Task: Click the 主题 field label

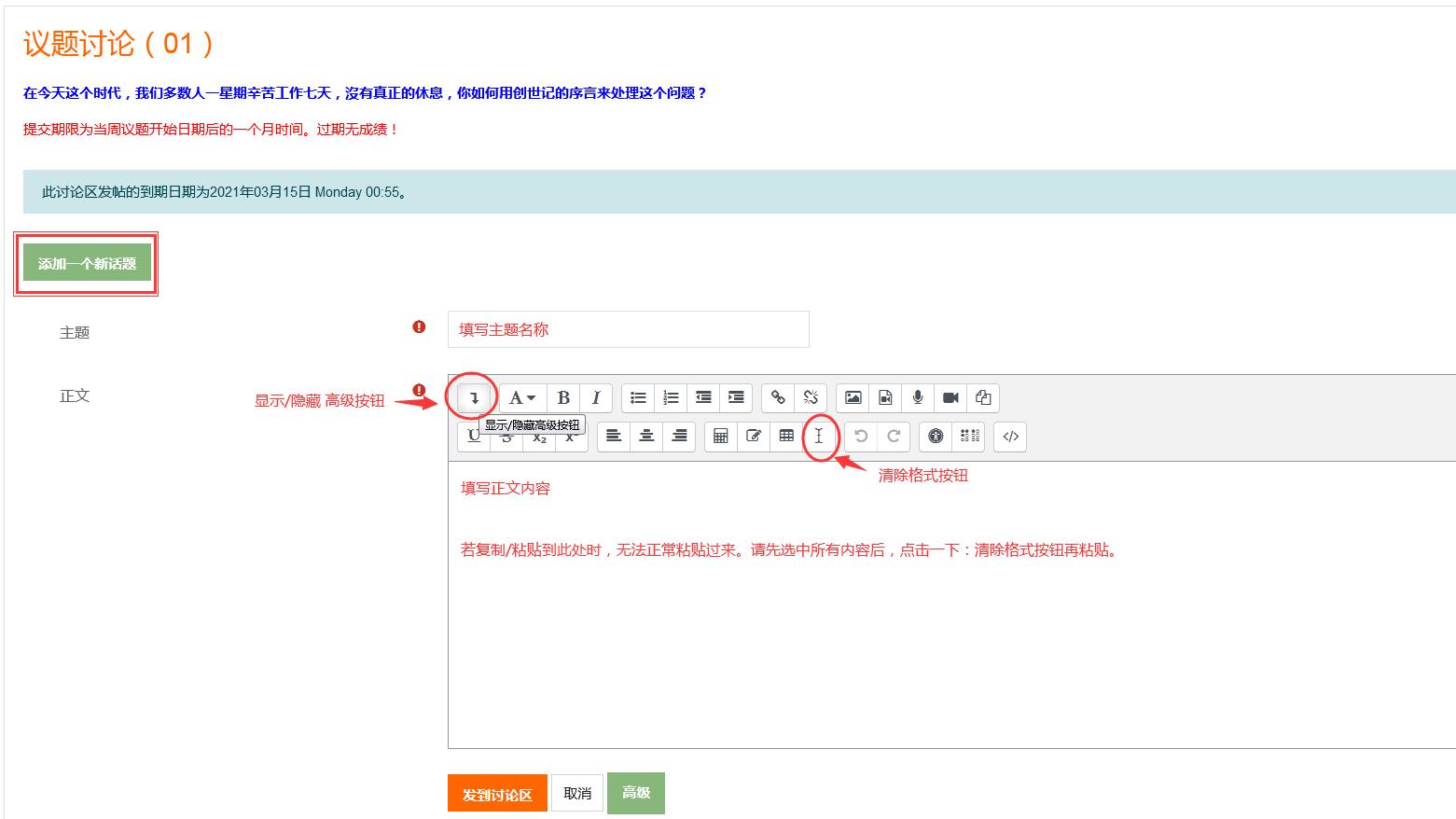Action: 75,332
